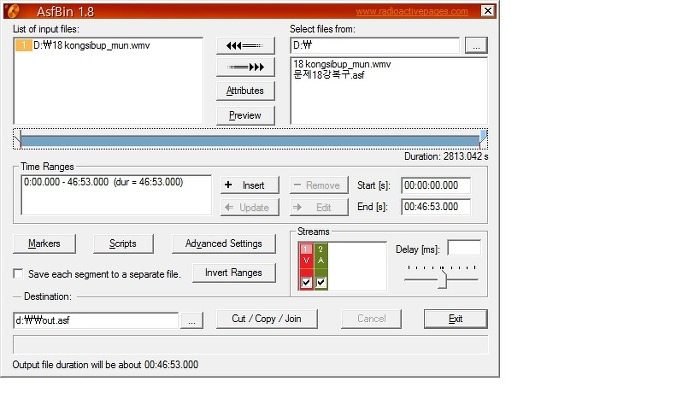Viewport: 700px width, 393px height.
Task: Click the add-to-list left triple arrow button
Action: coord(245,46)
